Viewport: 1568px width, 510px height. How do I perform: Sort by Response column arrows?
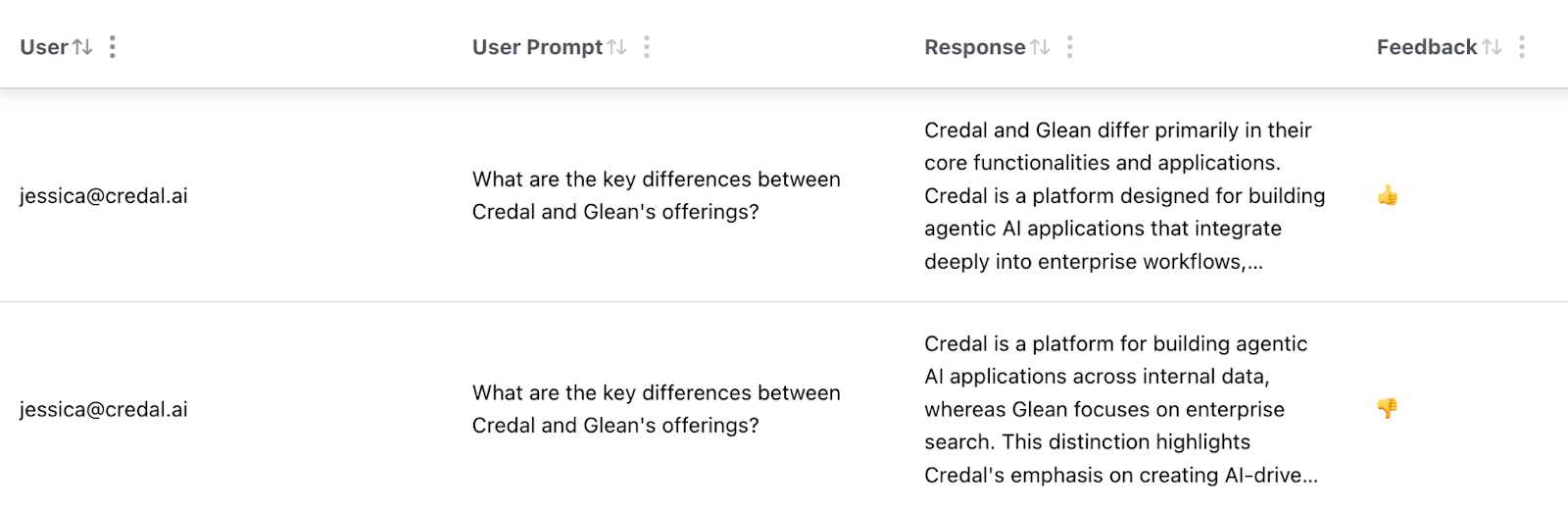click(1040, 47)
